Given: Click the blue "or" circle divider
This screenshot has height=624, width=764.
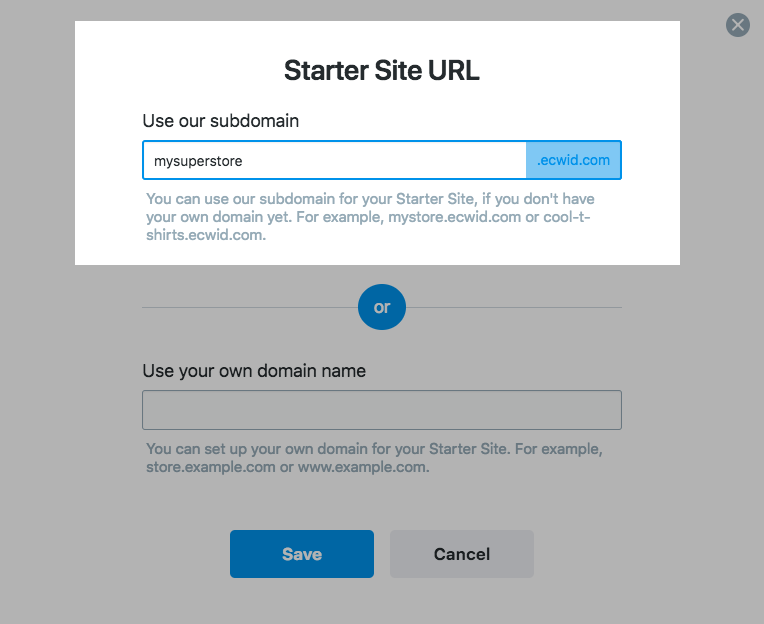Looking at the screenshot, I should (x=382, y=307).
